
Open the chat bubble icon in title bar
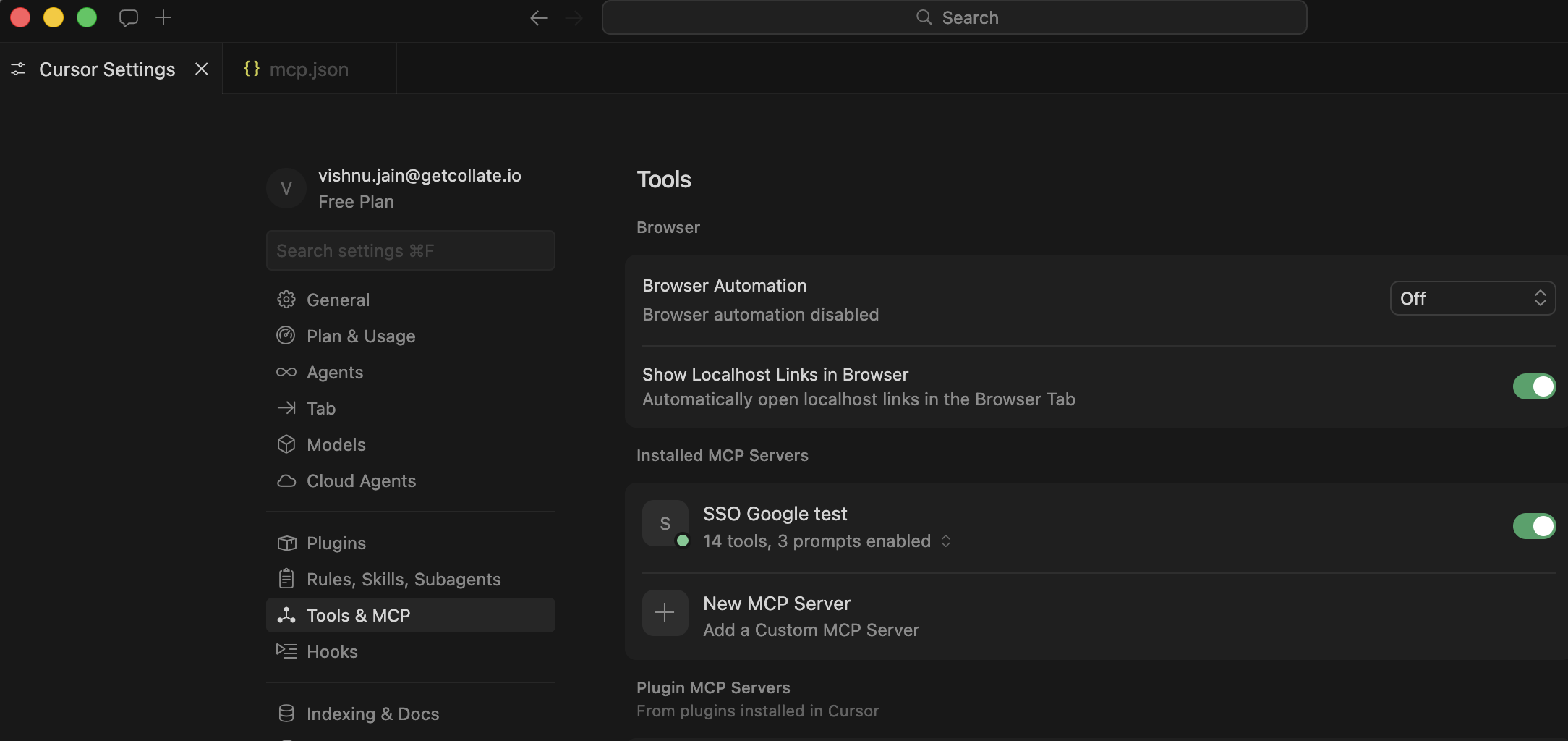[129, 17]
